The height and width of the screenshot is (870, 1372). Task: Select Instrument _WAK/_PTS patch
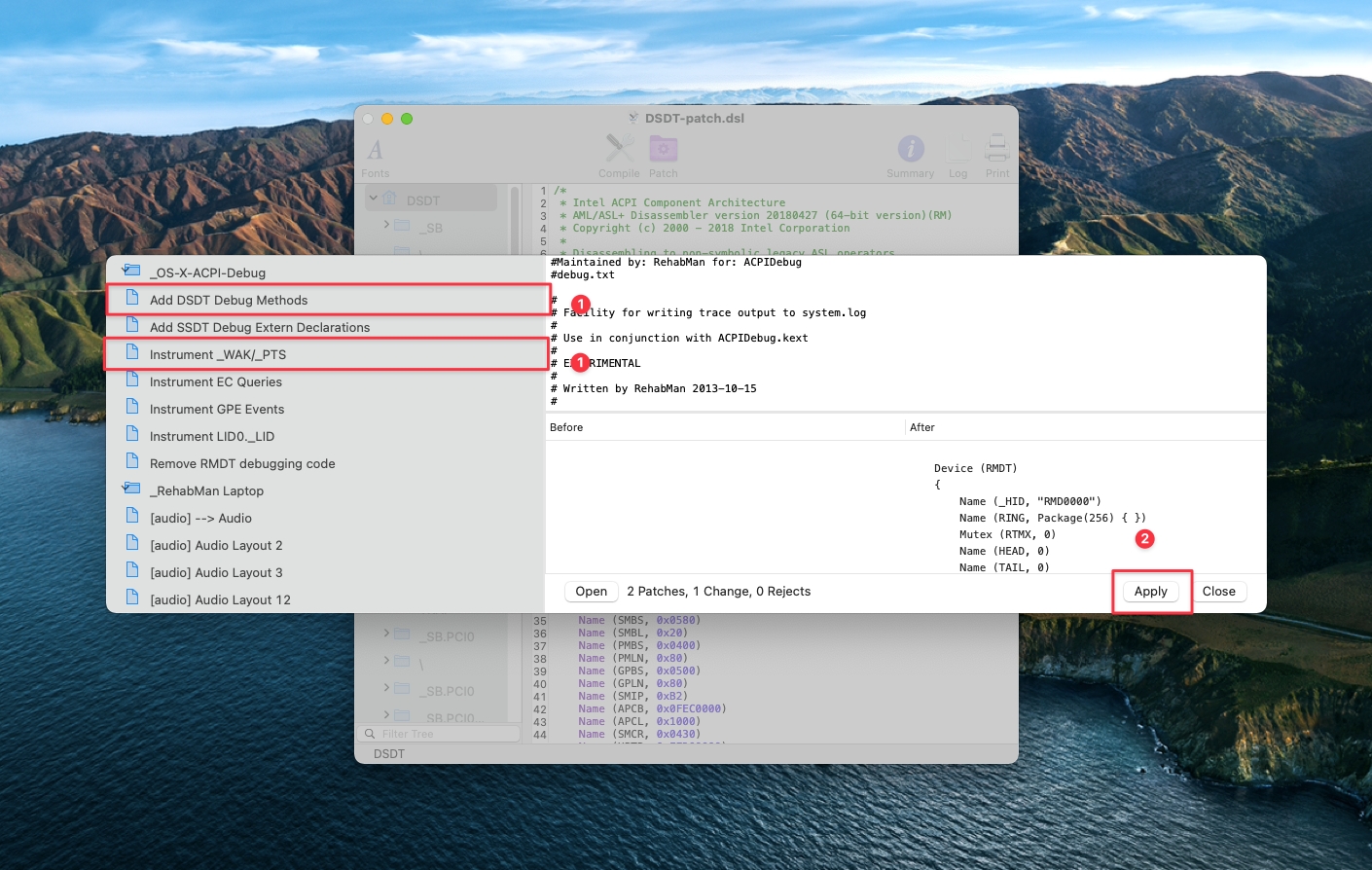click(218, 355)
